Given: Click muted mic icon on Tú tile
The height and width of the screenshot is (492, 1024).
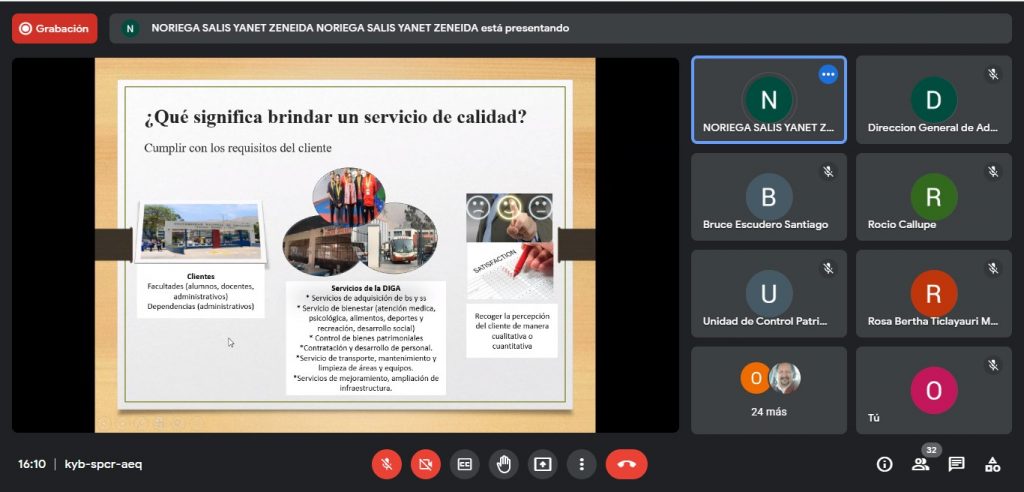Looking at the screenshot, I should click(993, 365).
